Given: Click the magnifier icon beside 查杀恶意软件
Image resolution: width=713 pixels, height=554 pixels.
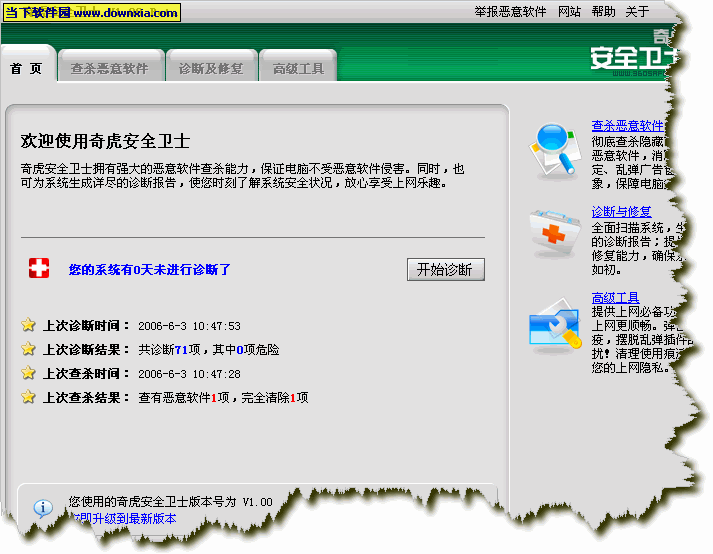Looking at the screenshot, I should click(x=556, y=151).
